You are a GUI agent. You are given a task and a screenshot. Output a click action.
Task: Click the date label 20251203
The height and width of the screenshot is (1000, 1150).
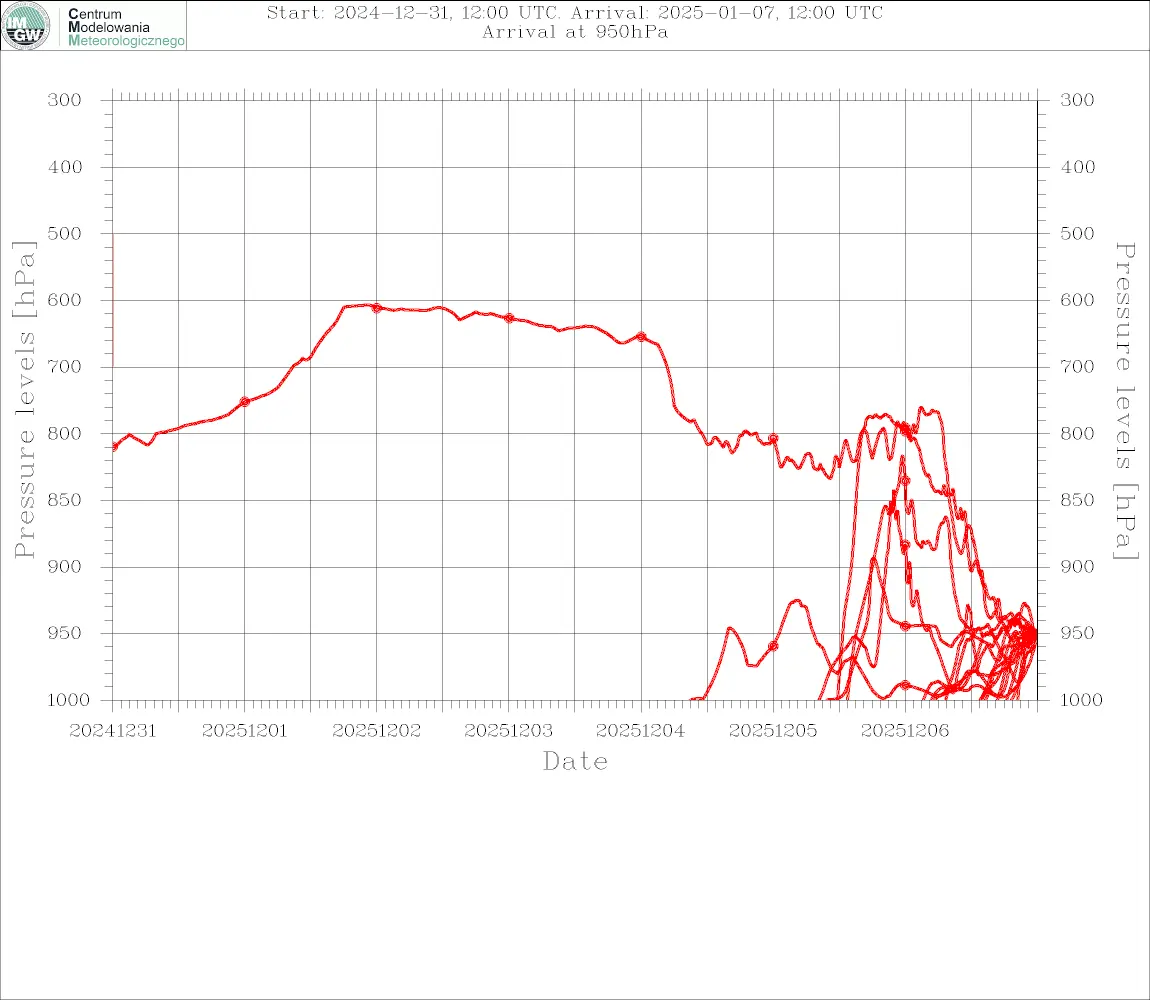509,731
